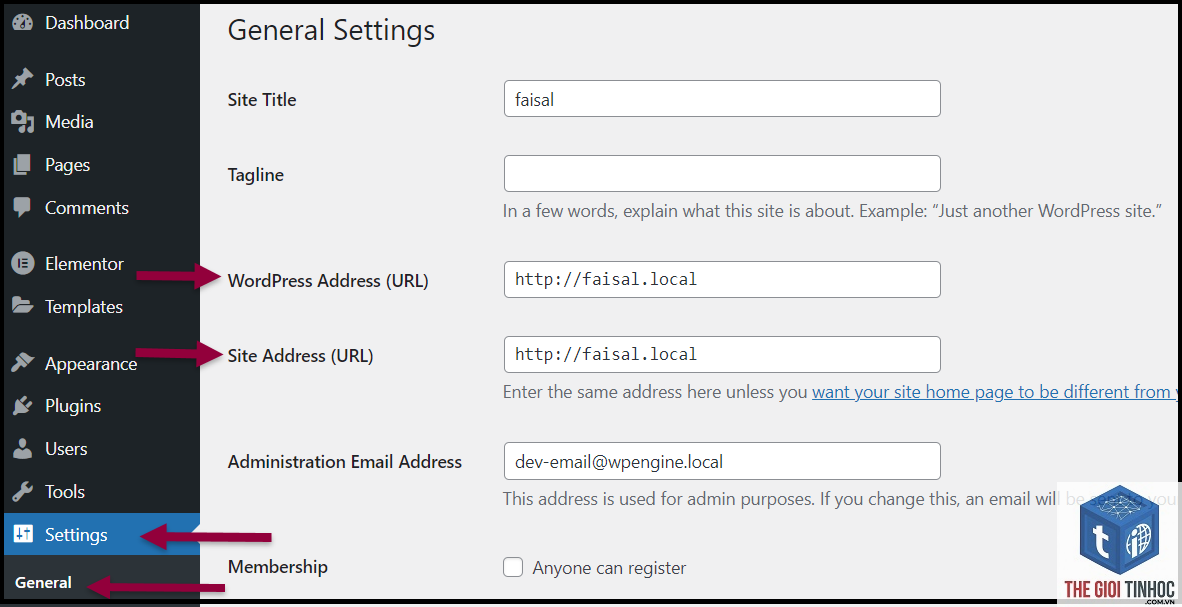The width and height of the screenshot is (1182, 607).
Task: Click the Site Address URL field
Action: [x=722, y=354]
